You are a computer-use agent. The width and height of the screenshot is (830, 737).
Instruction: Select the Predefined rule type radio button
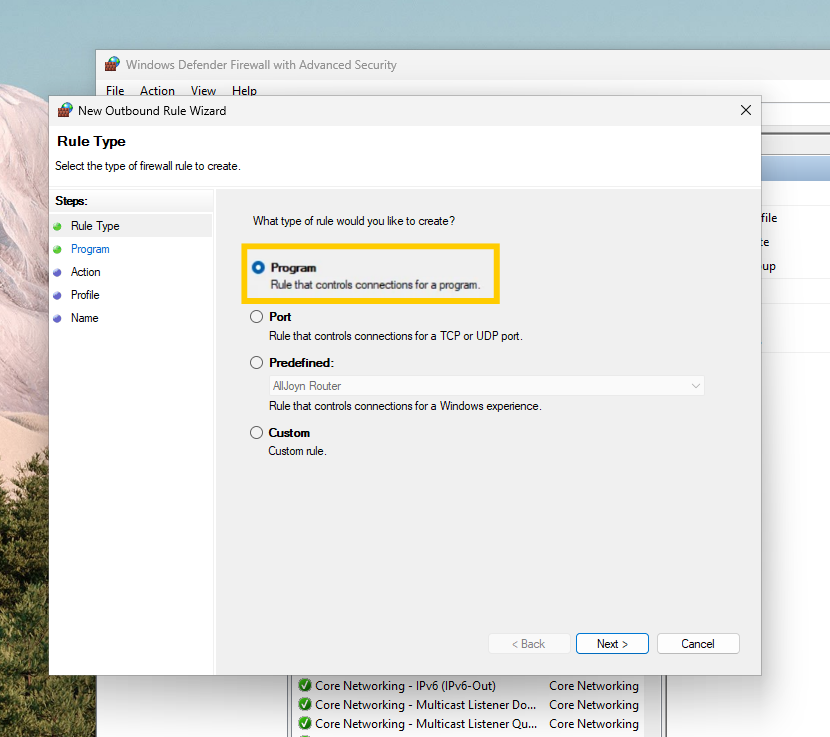256,363
